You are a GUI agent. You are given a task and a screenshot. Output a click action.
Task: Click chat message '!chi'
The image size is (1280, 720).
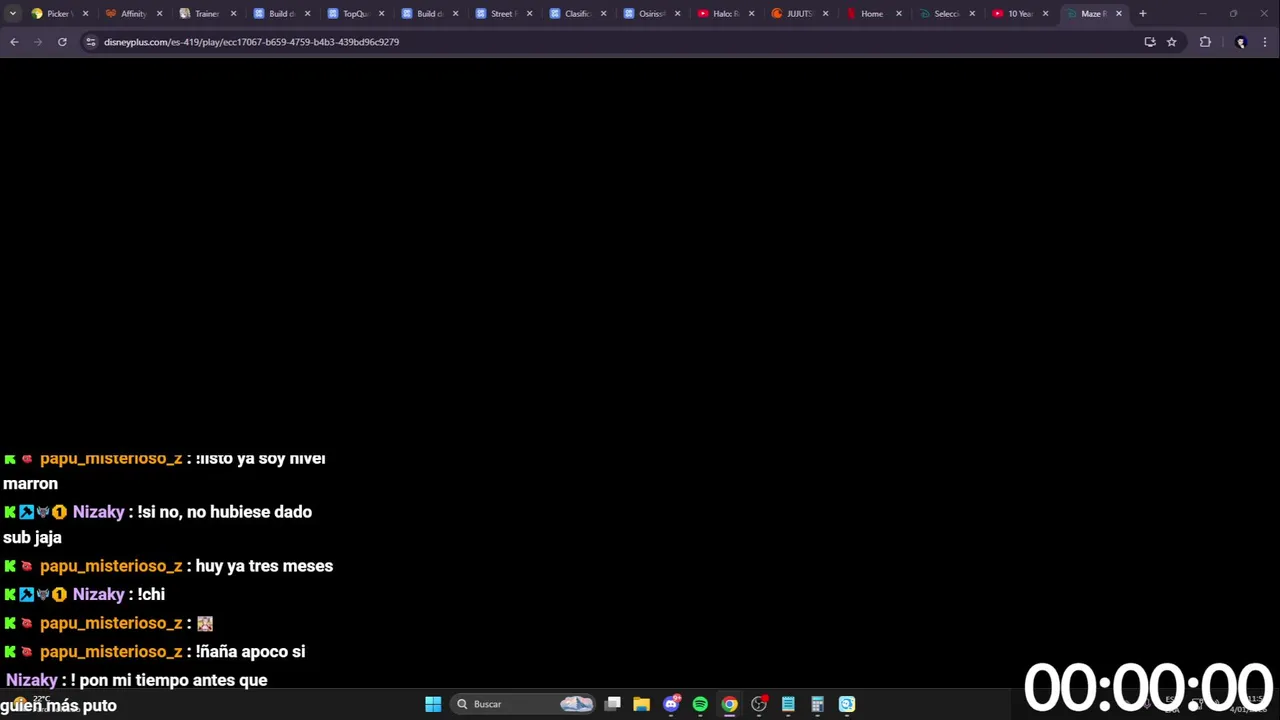click(x=151, y=594)
